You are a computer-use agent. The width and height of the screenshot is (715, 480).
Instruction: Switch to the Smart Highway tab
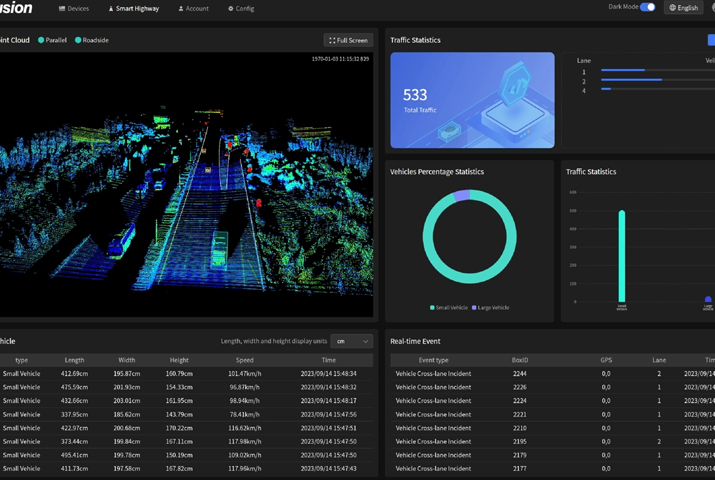(133, 9)
